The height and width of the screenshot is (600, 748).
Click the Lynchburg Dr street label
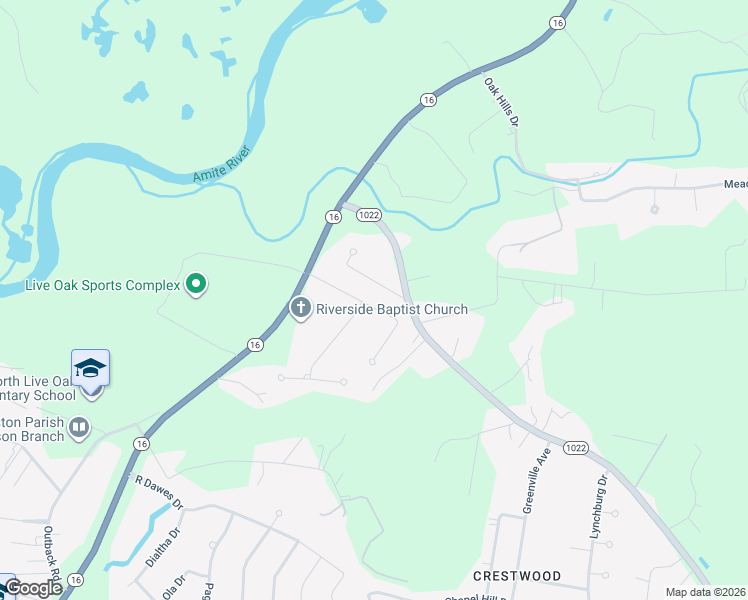click(x=599, y=507)
